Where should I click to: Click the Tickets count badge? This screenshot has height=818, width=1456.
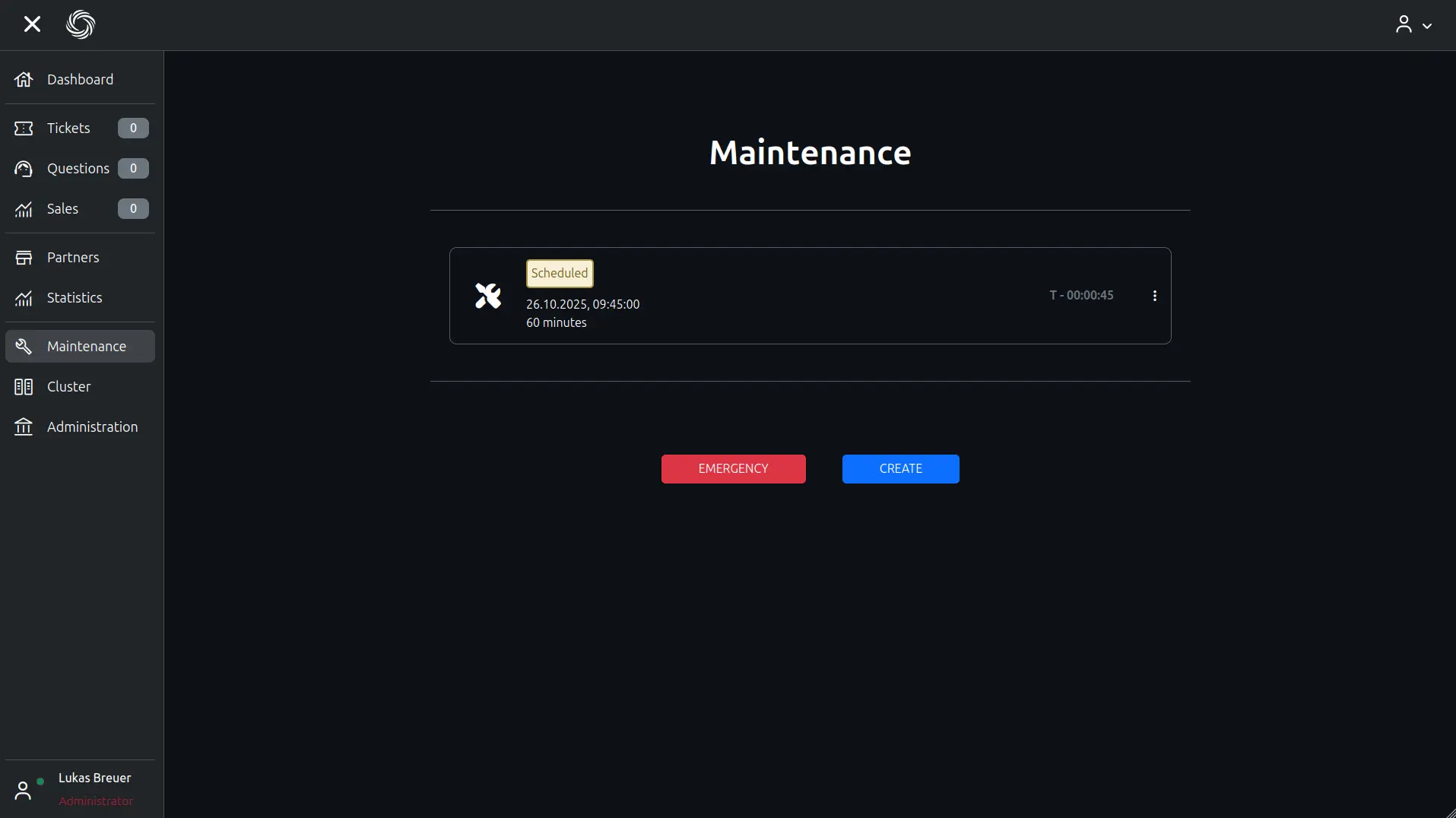133,128
